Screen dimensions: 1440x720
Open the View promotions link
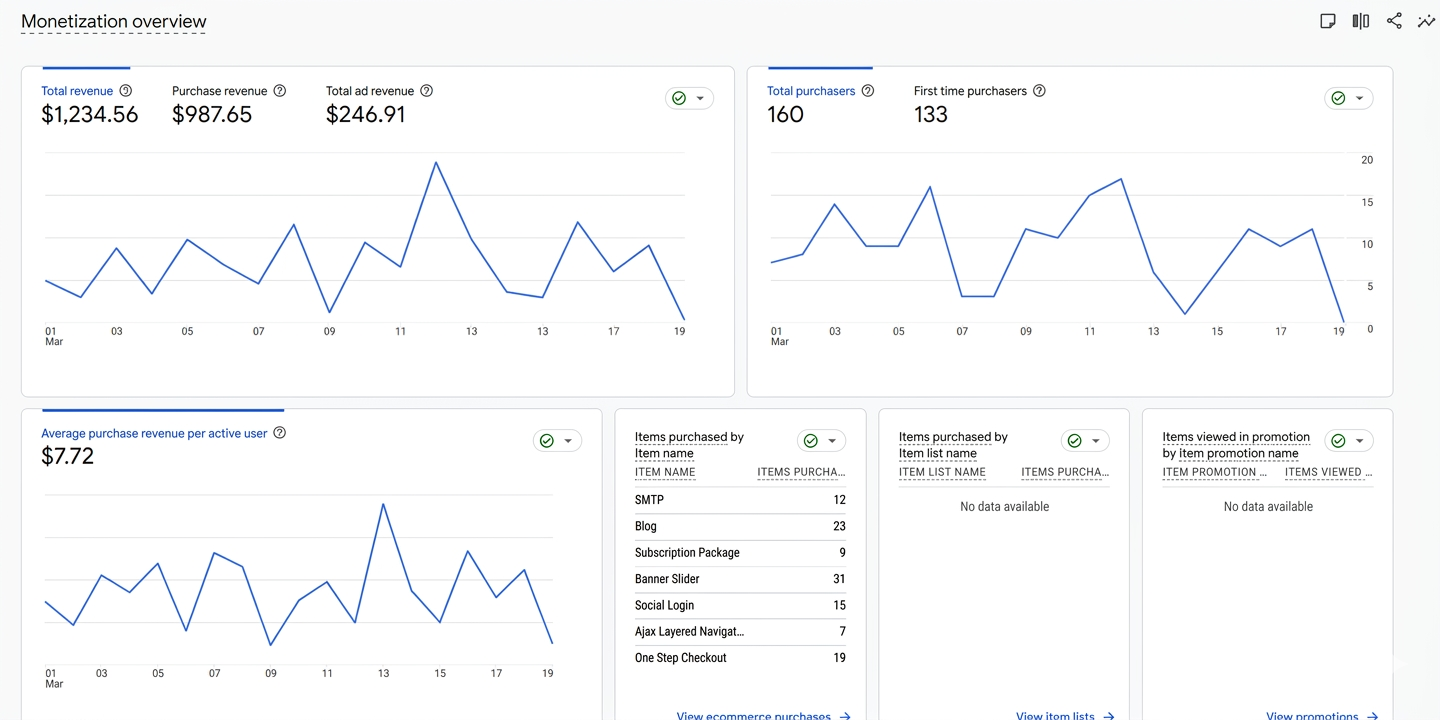1313,715
